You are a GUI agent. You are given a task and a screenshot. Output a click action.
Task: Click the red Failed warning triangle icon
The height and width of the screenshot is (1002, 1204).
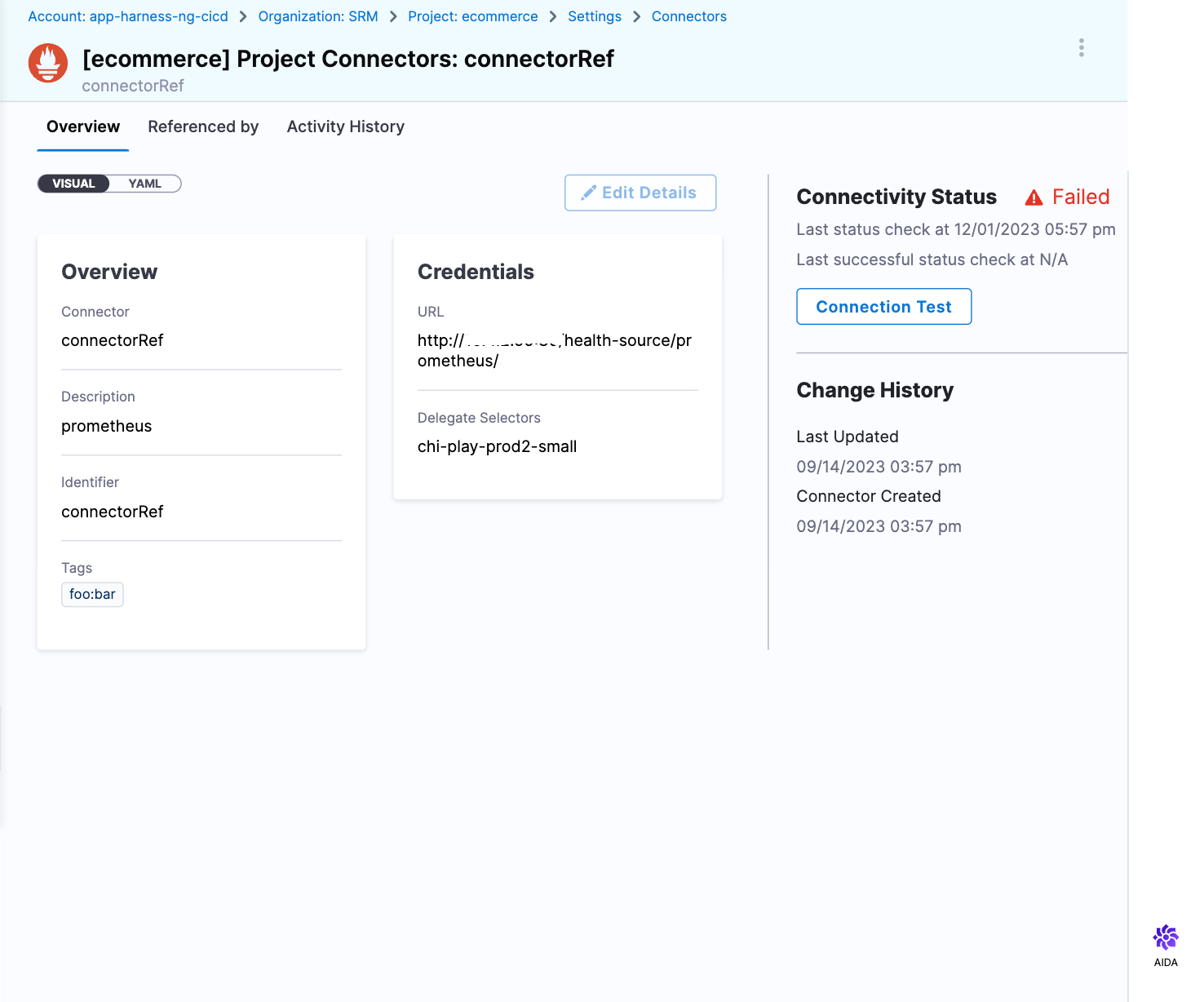point(1034,197)
